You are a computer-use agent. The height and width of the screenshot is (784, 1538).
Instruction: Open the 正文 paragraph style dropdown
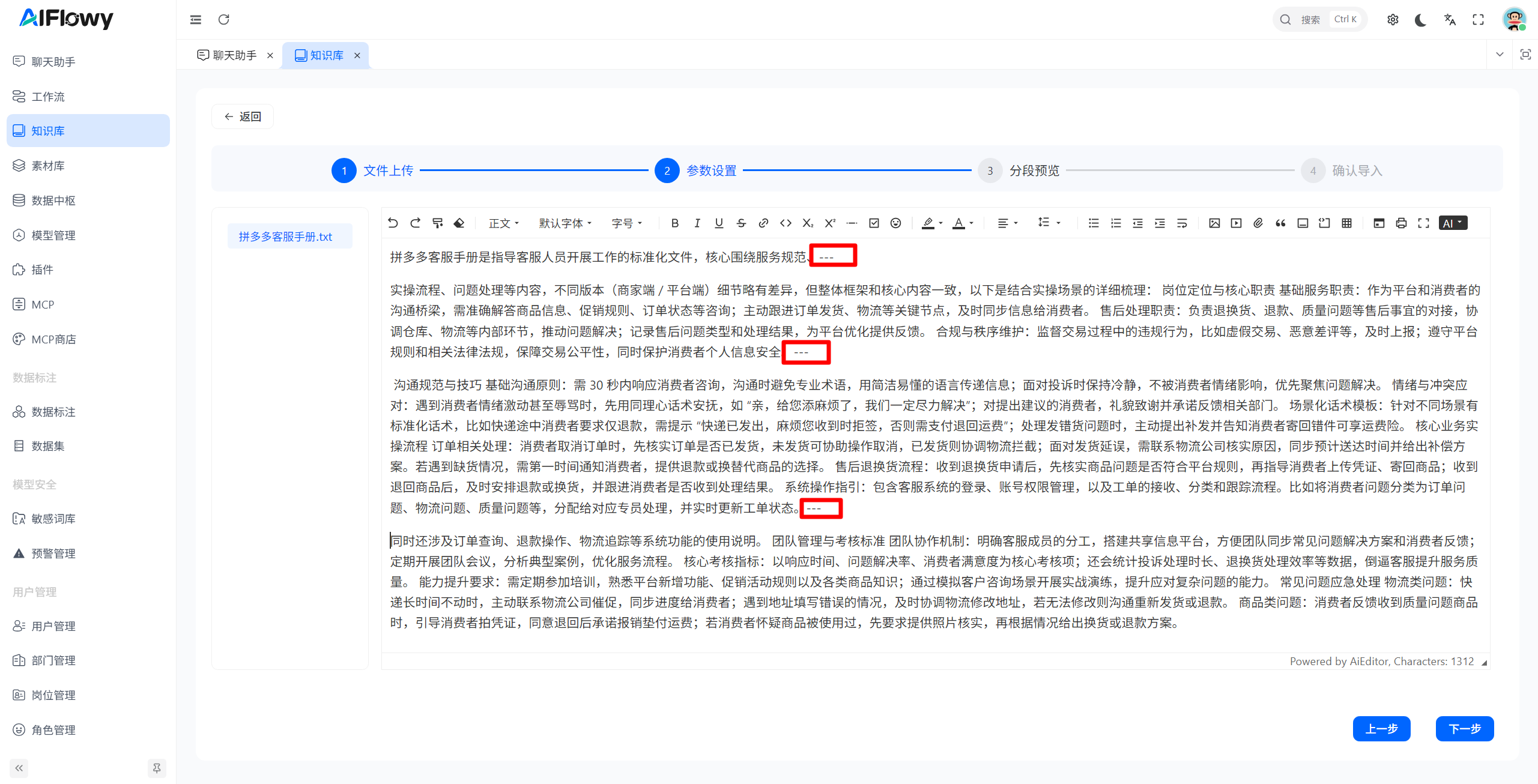pos(503,223)
